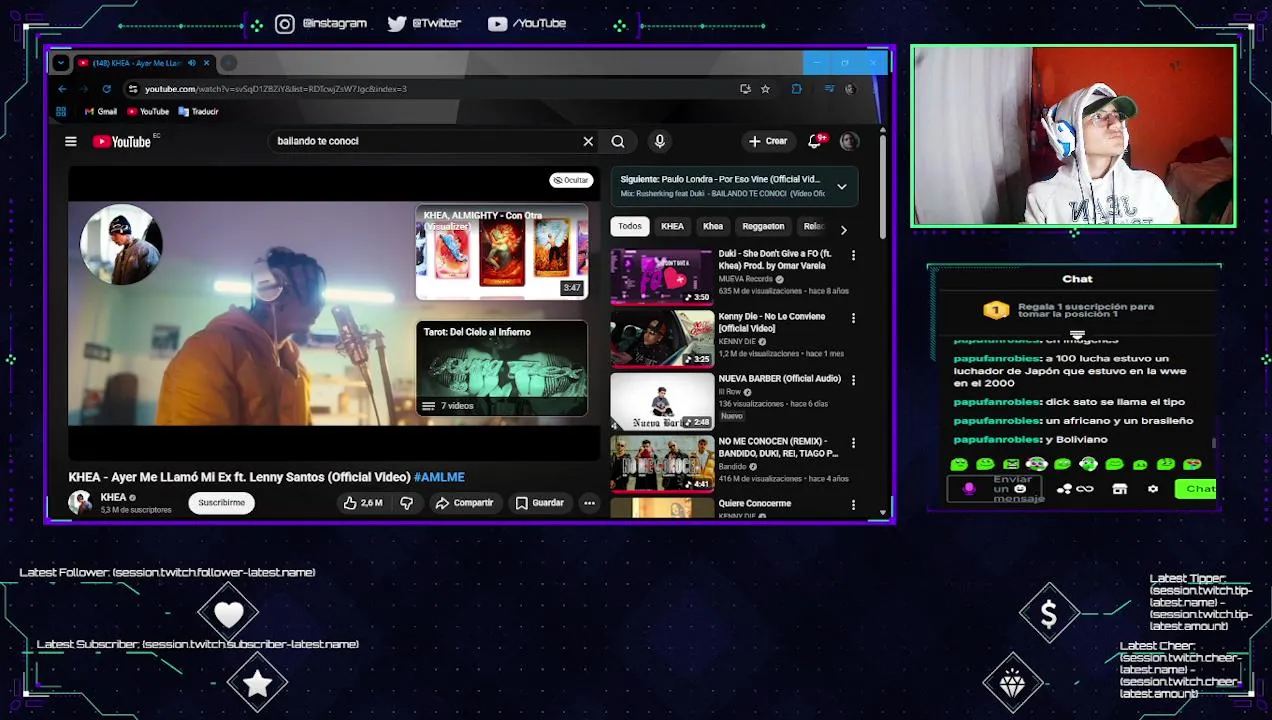
Task: Focus the YouTube search box
Action: pyautogui.click(x=425, y=141)
